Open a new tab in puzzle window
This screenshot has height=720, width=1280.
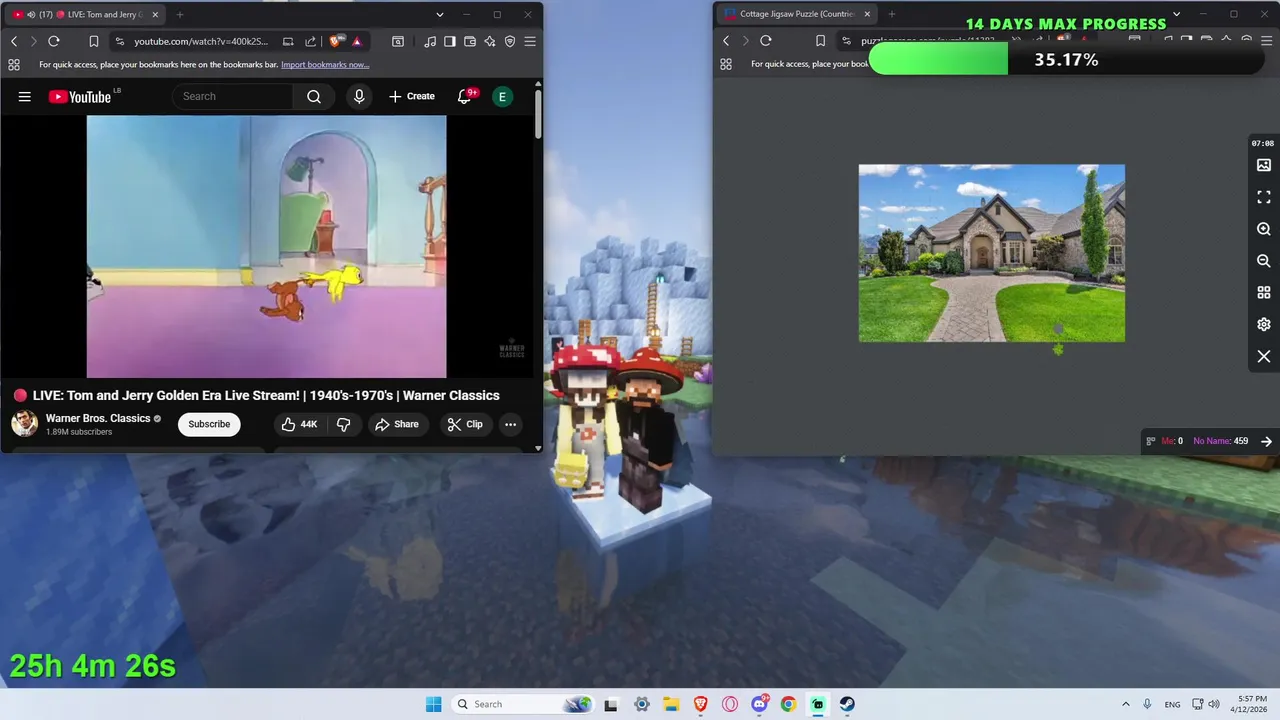[x=891, y=14]
